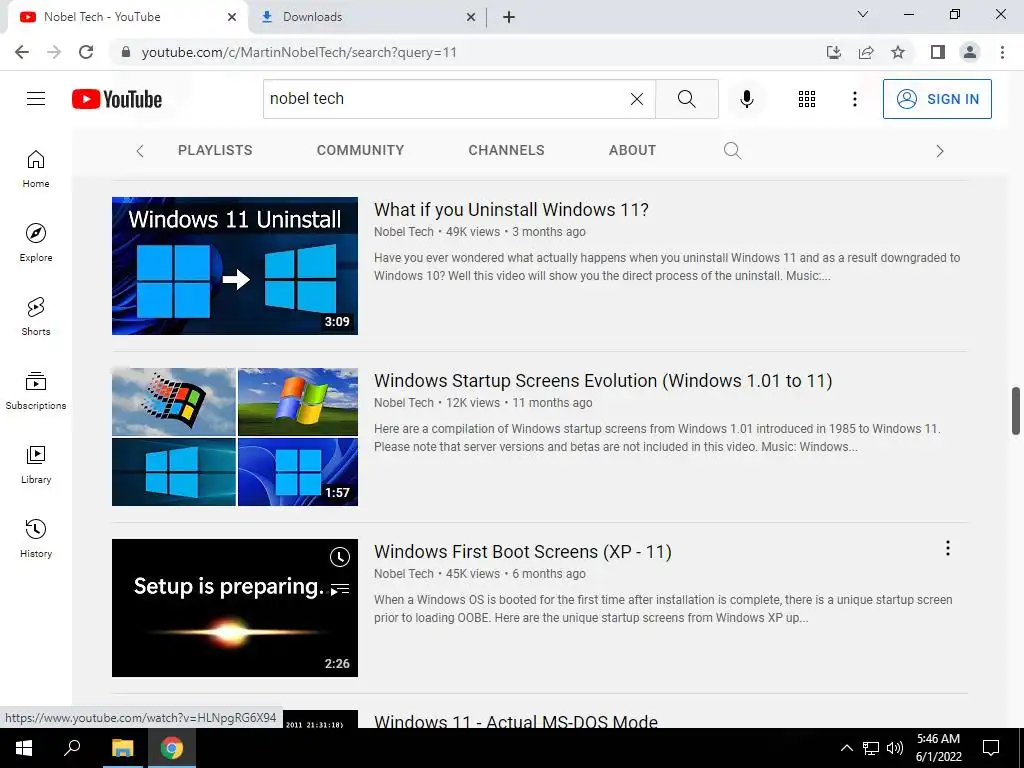
Task: Click Nobel Tech channel name under Uninstall video
Action: [404, 232]
